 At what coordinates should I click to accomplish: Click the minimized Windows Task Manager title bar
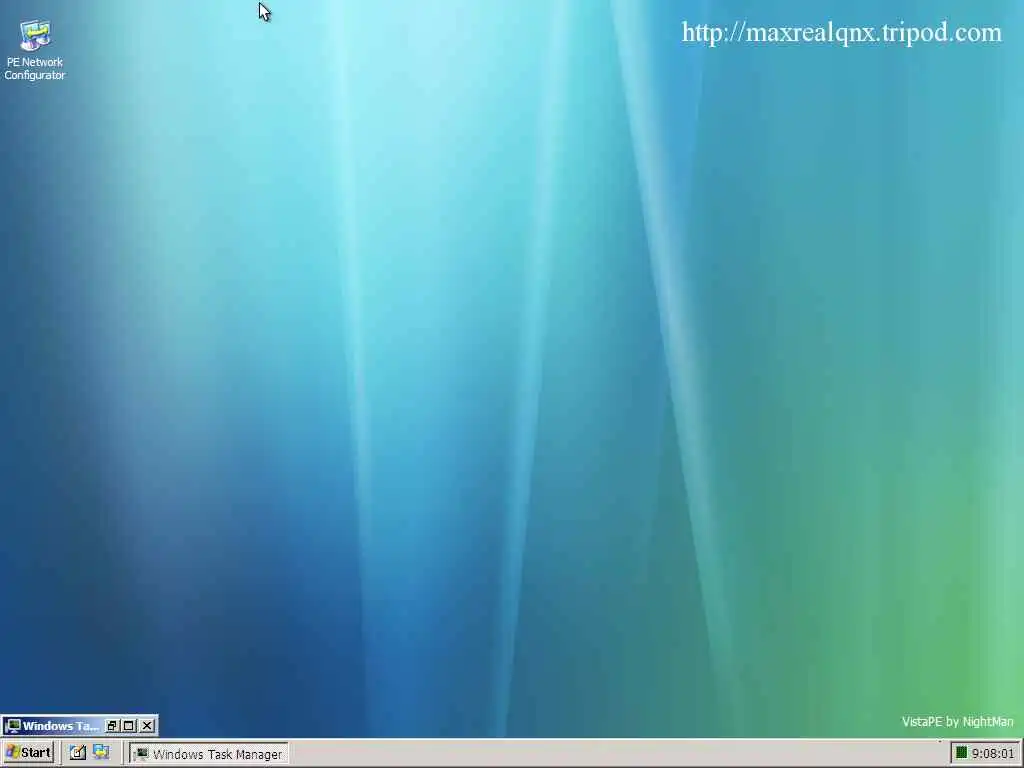click(x=52, y=726)
